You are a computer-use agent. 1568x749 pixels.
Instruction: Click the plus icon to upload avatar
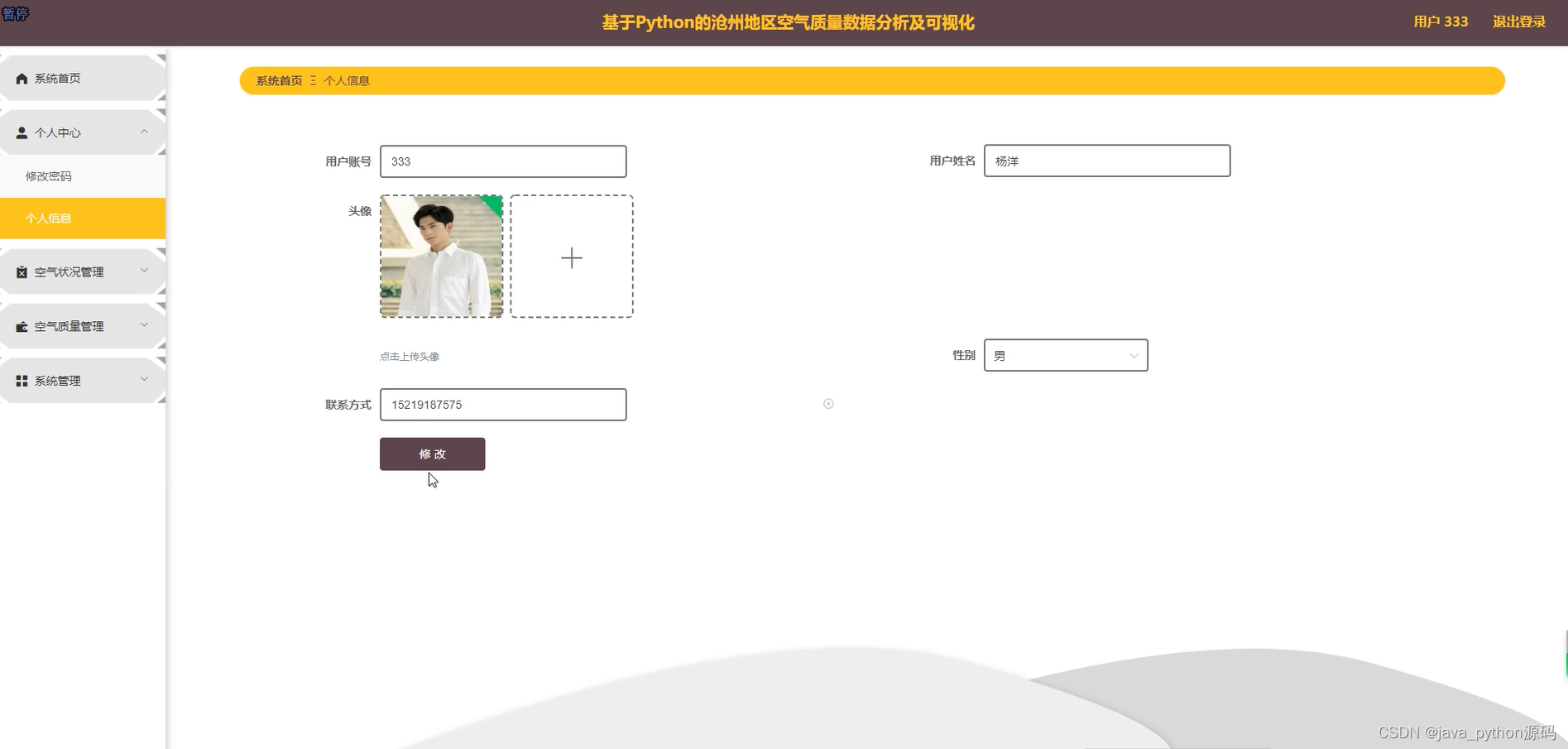(x=572, y=257)
